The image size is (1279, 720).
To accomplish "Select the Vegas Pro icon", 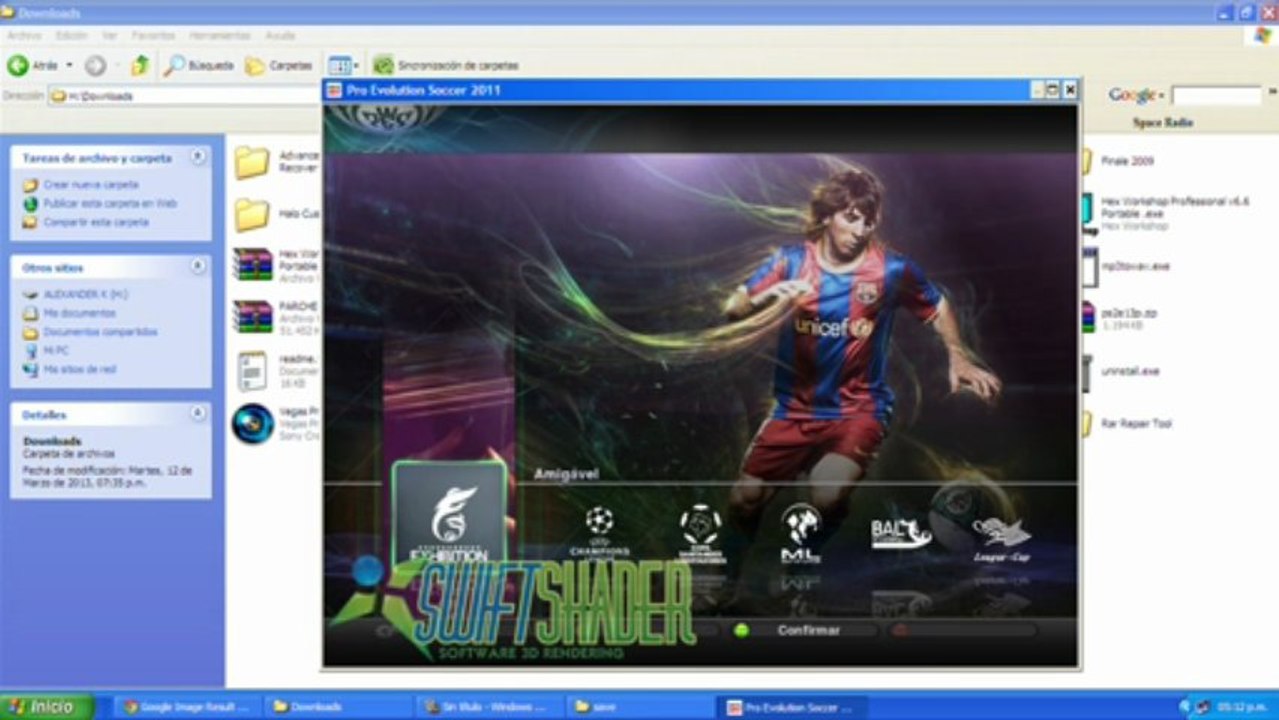I will coord(252,423).
